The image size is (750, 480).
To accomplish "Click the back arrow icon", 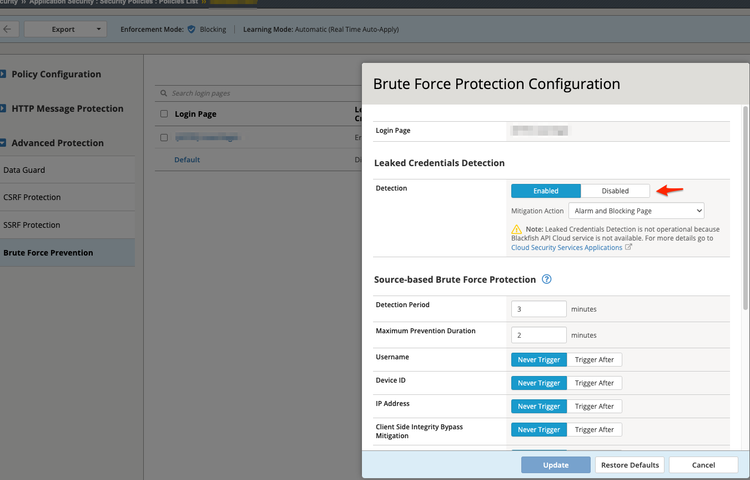I will [8, 29].
